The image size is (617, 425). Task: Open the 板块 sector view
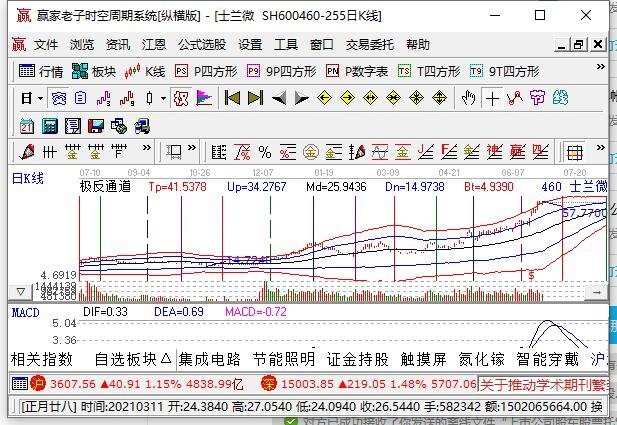pyautogui.click(x=94, y=72)
